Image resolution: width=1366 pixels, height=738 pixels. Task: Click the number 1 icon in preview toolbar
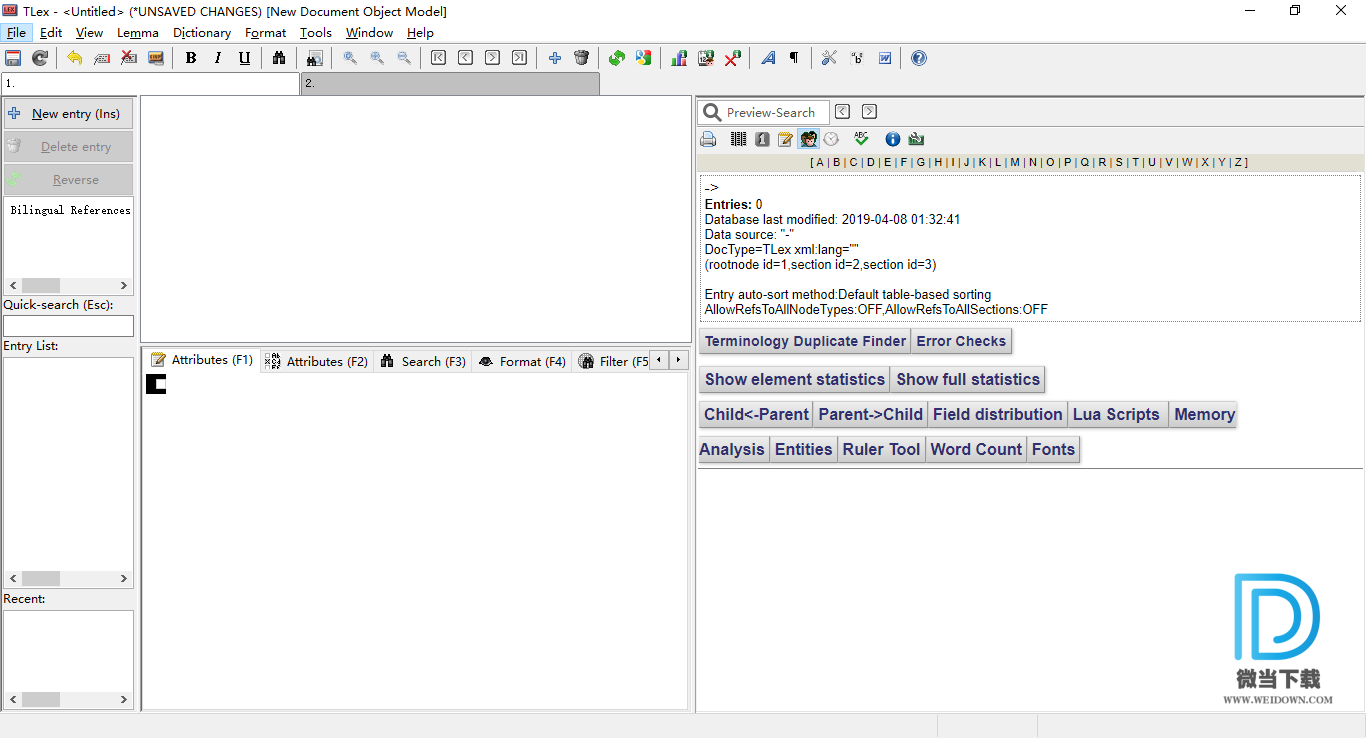pos(762,139)
